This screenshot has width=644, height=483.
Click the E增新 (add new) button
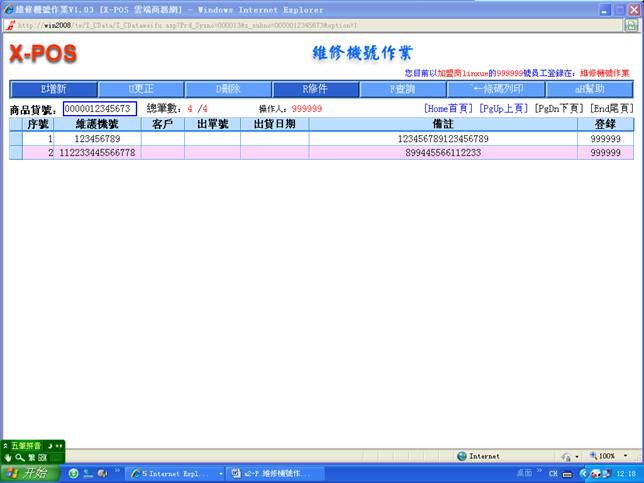coord(53,89)
